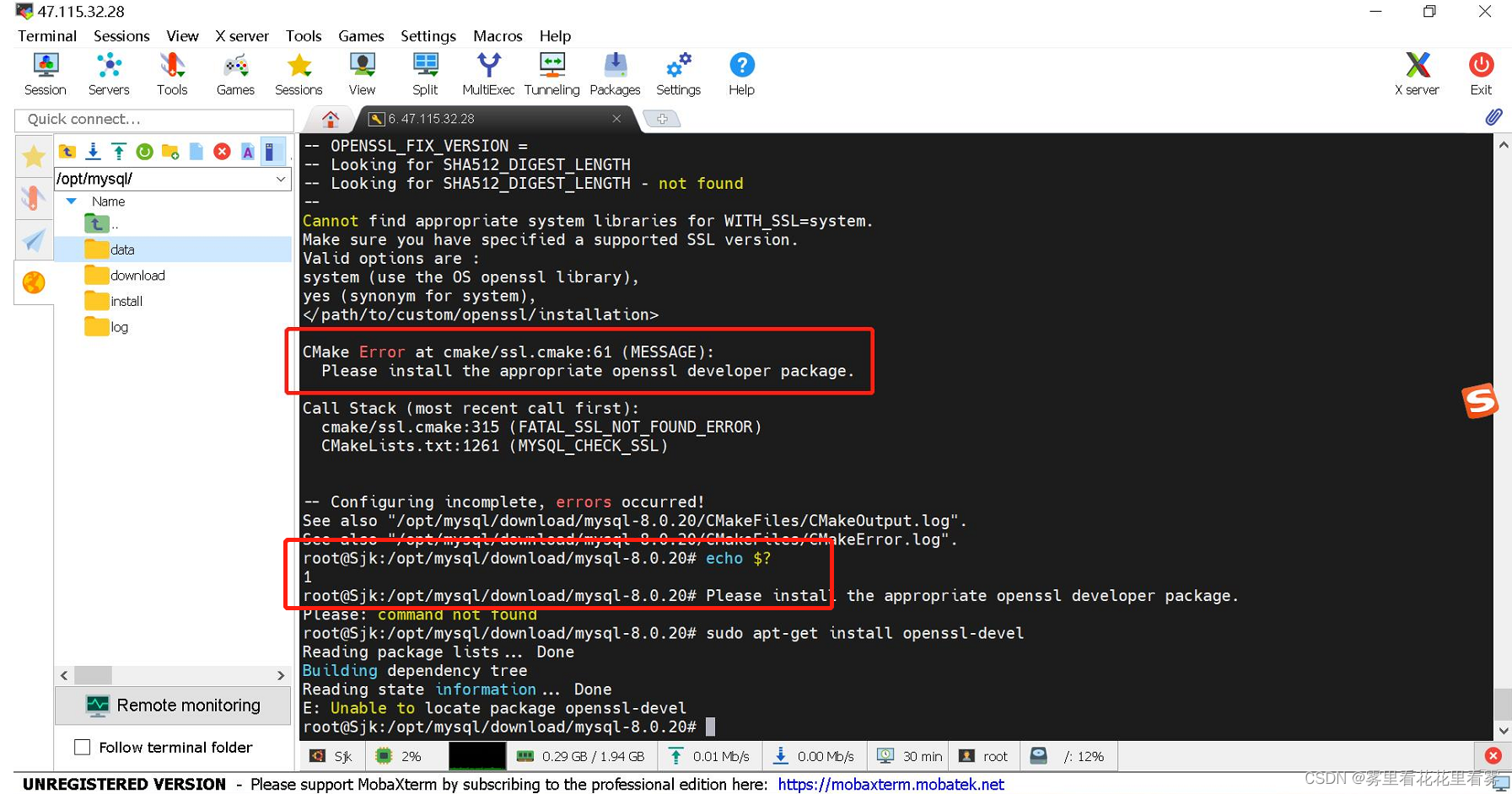Click the Exit power icon

coord(1481,74)
